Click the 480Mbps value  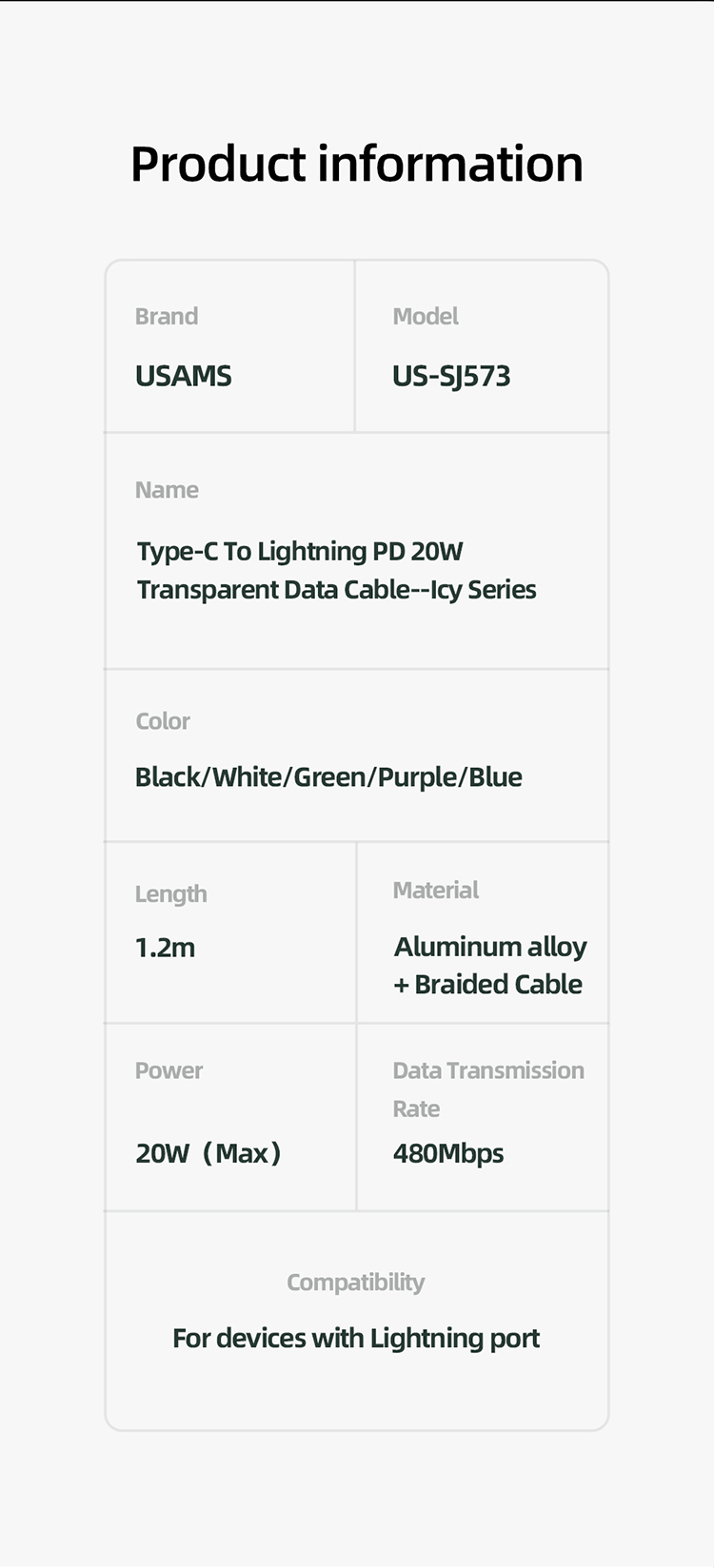tap(448, 1154)
